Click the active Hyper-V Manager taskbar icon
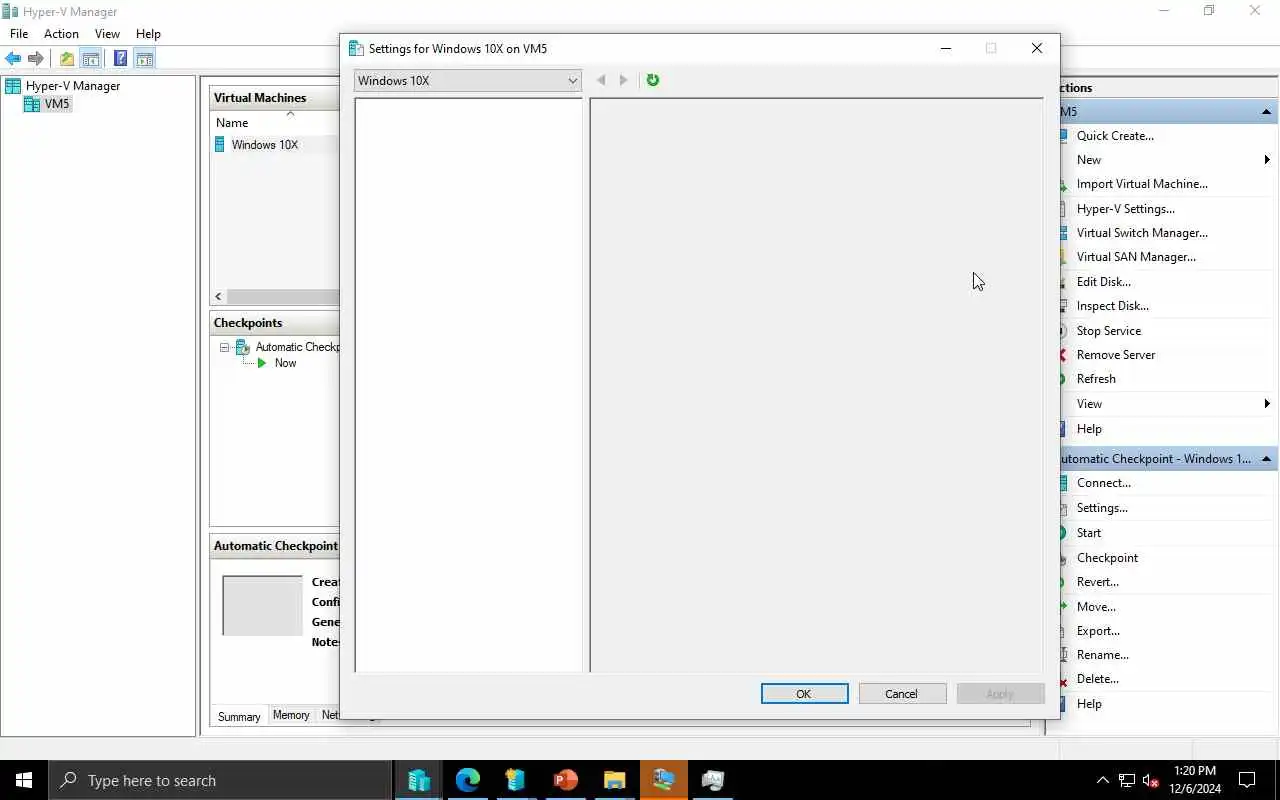This screenshot has height=800, width=1280. [x=663, y=780]
